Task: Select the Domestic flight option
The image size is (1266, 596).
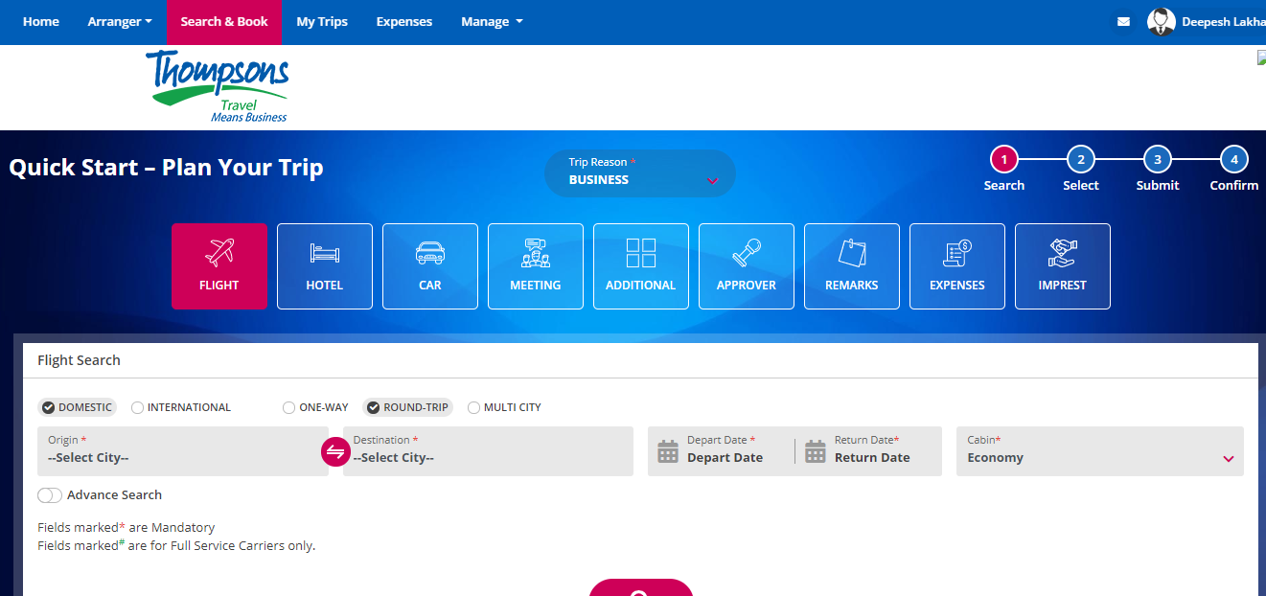Action: click(x=77, y=407)
